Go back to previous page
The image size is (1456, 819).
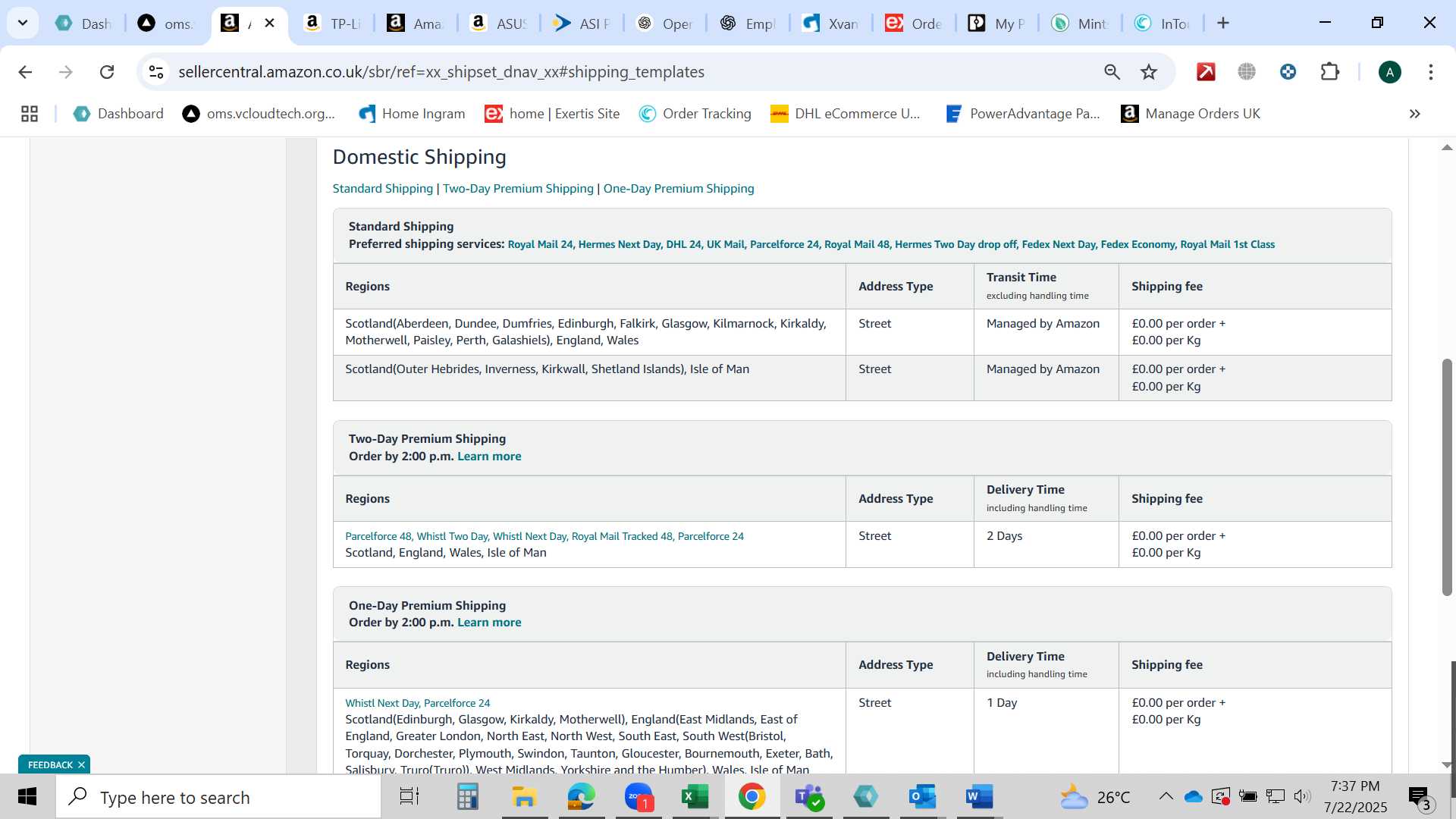pos(25,72)
